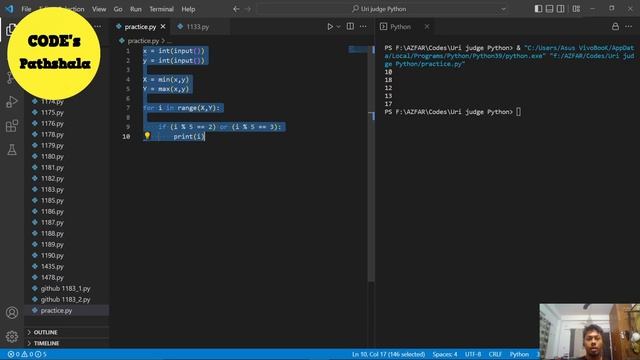
Task: Split the editor right
Action: [350, 27]
